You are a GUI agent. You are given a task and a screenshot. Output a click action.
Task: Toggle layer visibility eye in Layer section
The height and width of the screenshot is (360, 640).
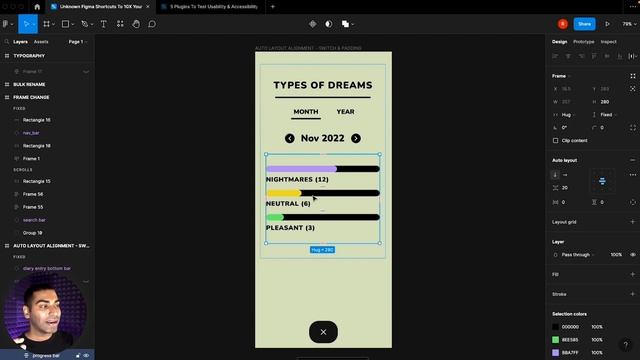click(x=633, y=255)
